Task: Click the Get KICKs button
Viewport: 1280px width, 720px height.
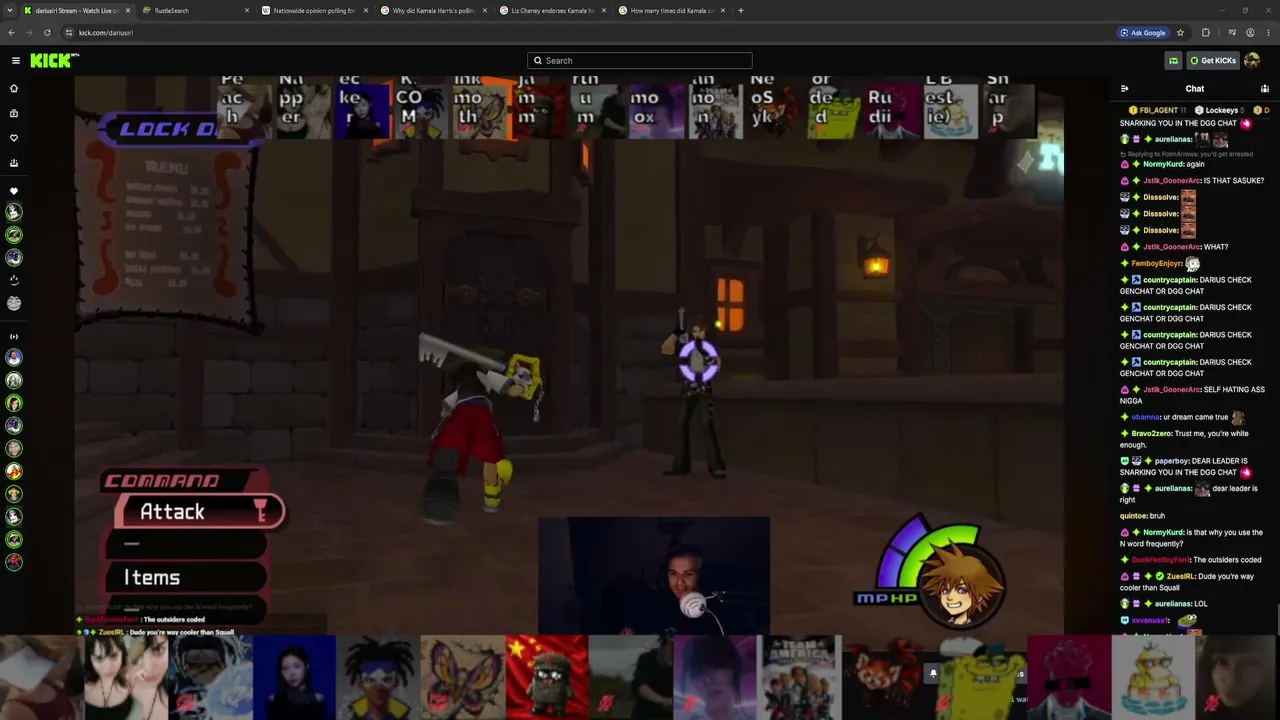Action: (x=1213, y=60)
